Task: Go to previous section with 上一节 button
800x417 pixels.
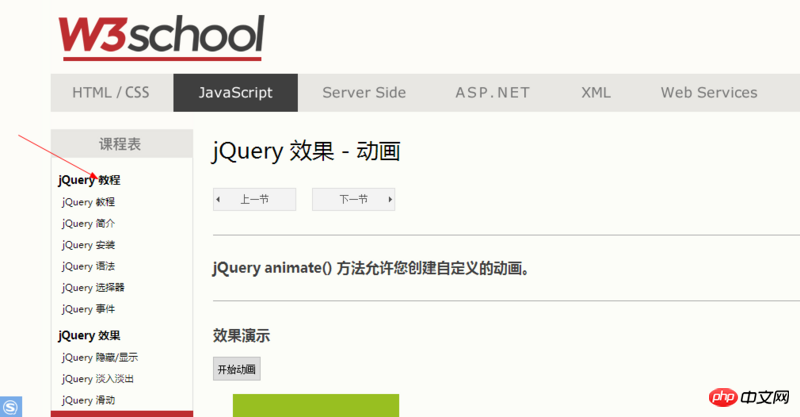Action: click(255, 199)
